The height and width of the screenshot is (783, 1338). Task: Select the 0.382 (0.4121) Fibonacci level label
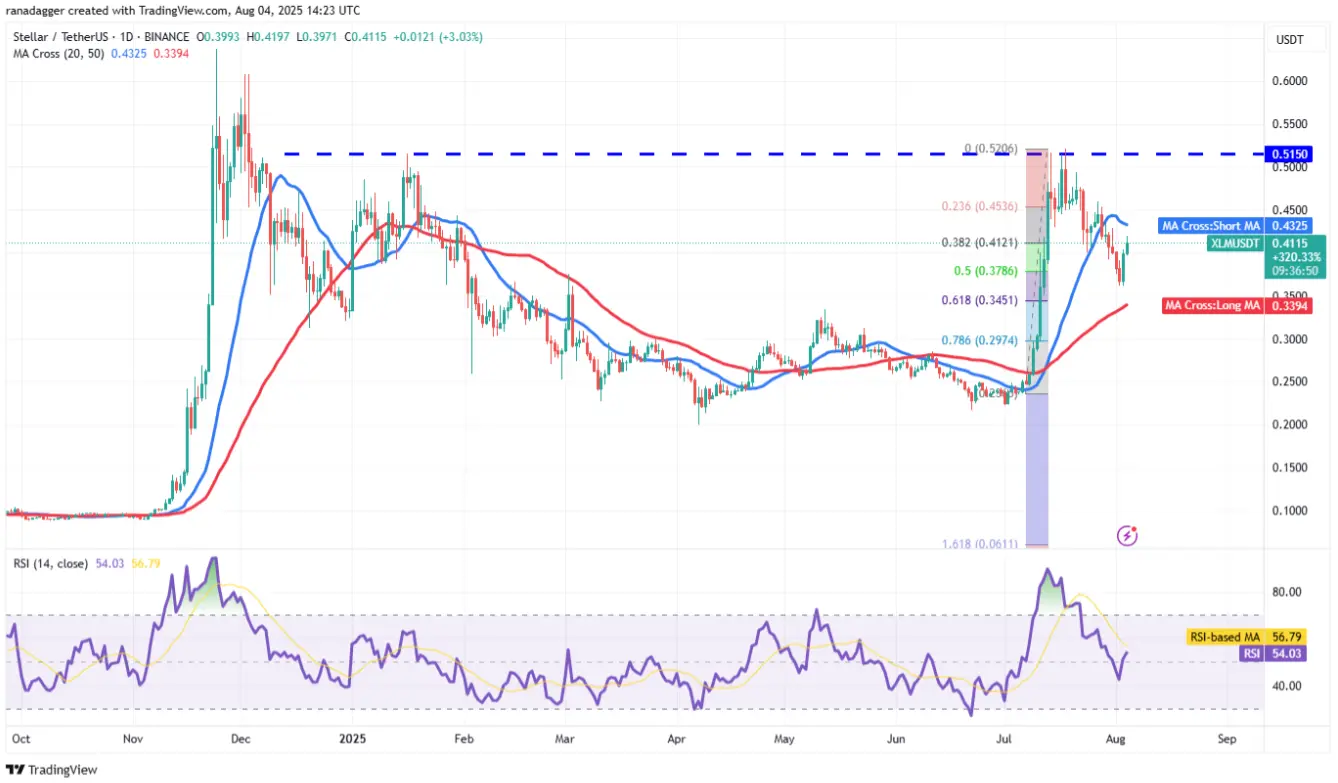tap(979, 243)
